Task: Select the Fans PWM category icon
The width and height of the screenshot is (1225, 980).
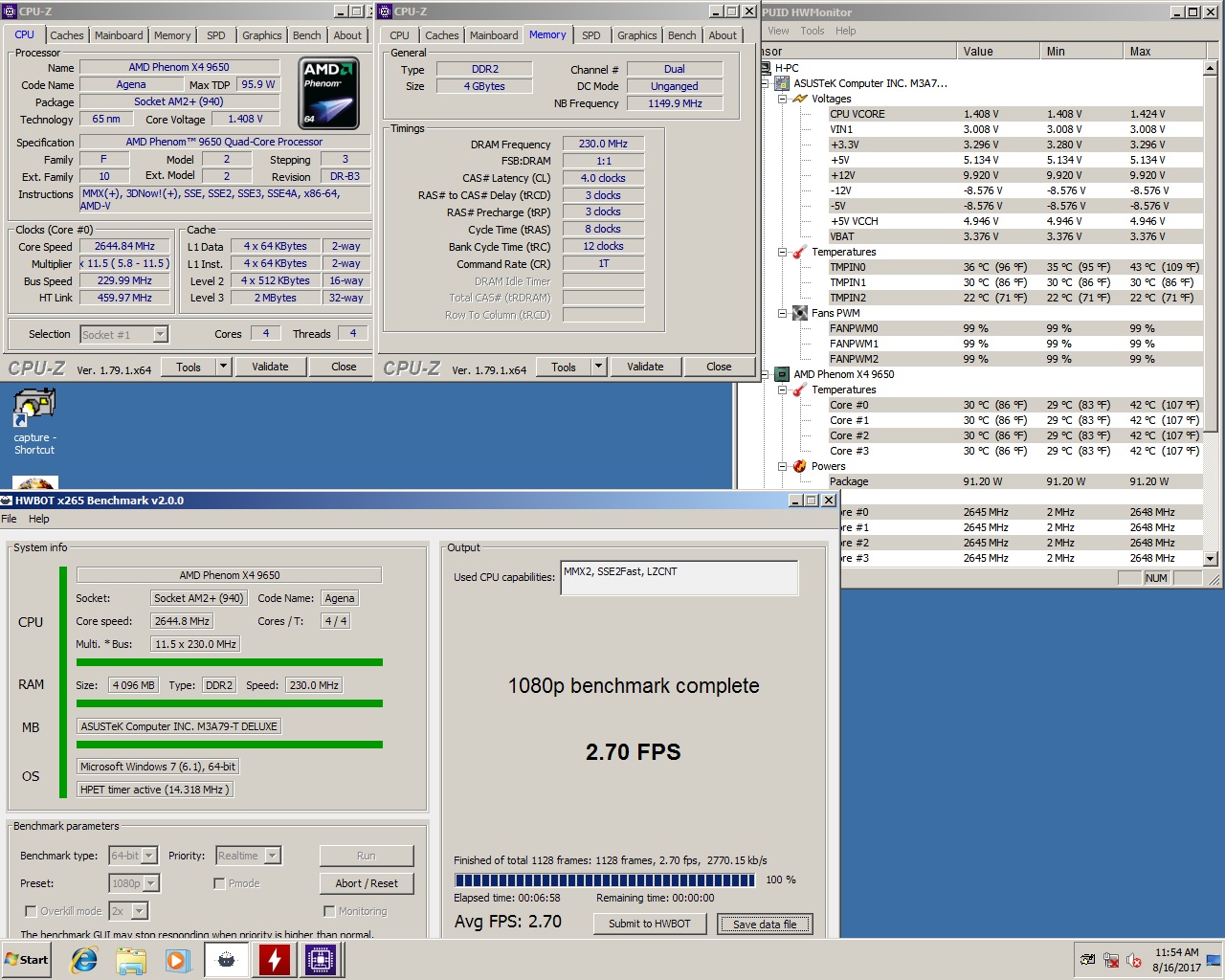Action: pos(800,313)
